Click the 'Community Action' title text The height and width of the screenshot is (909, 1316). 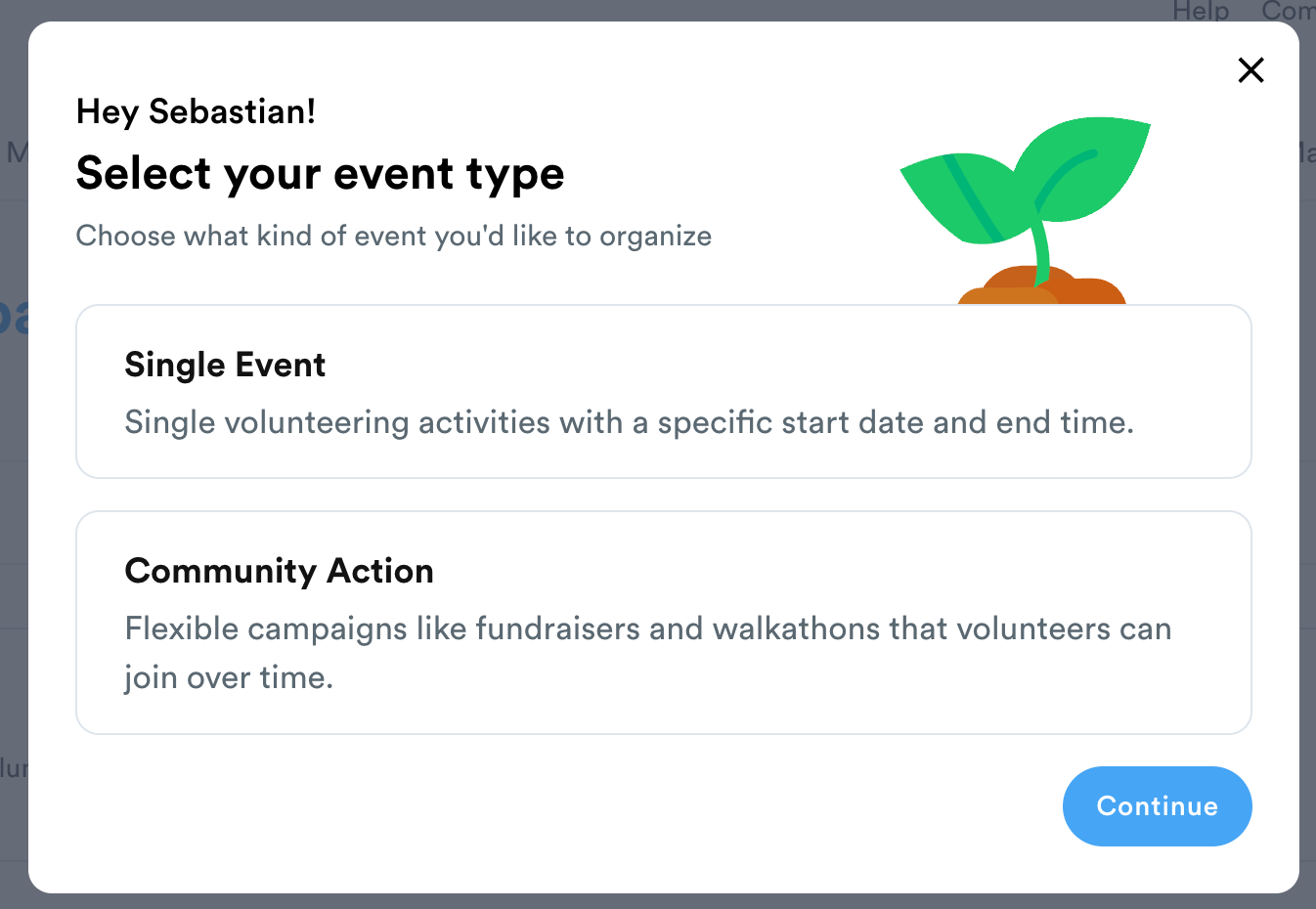pos(279,571)
